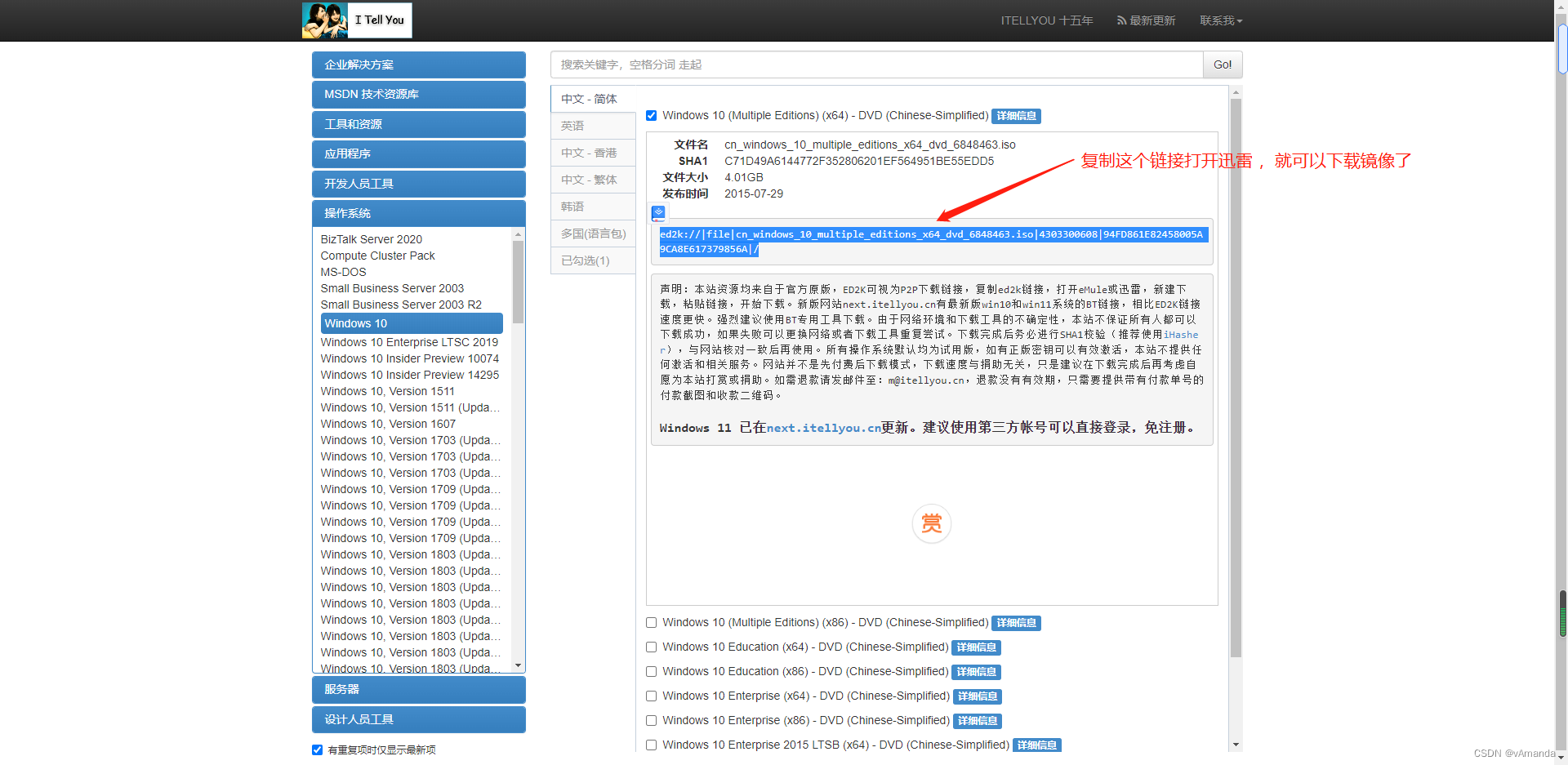Open the RSS 最新更新 feed link
This screenshot has height=765, width=1568.
1147,20
